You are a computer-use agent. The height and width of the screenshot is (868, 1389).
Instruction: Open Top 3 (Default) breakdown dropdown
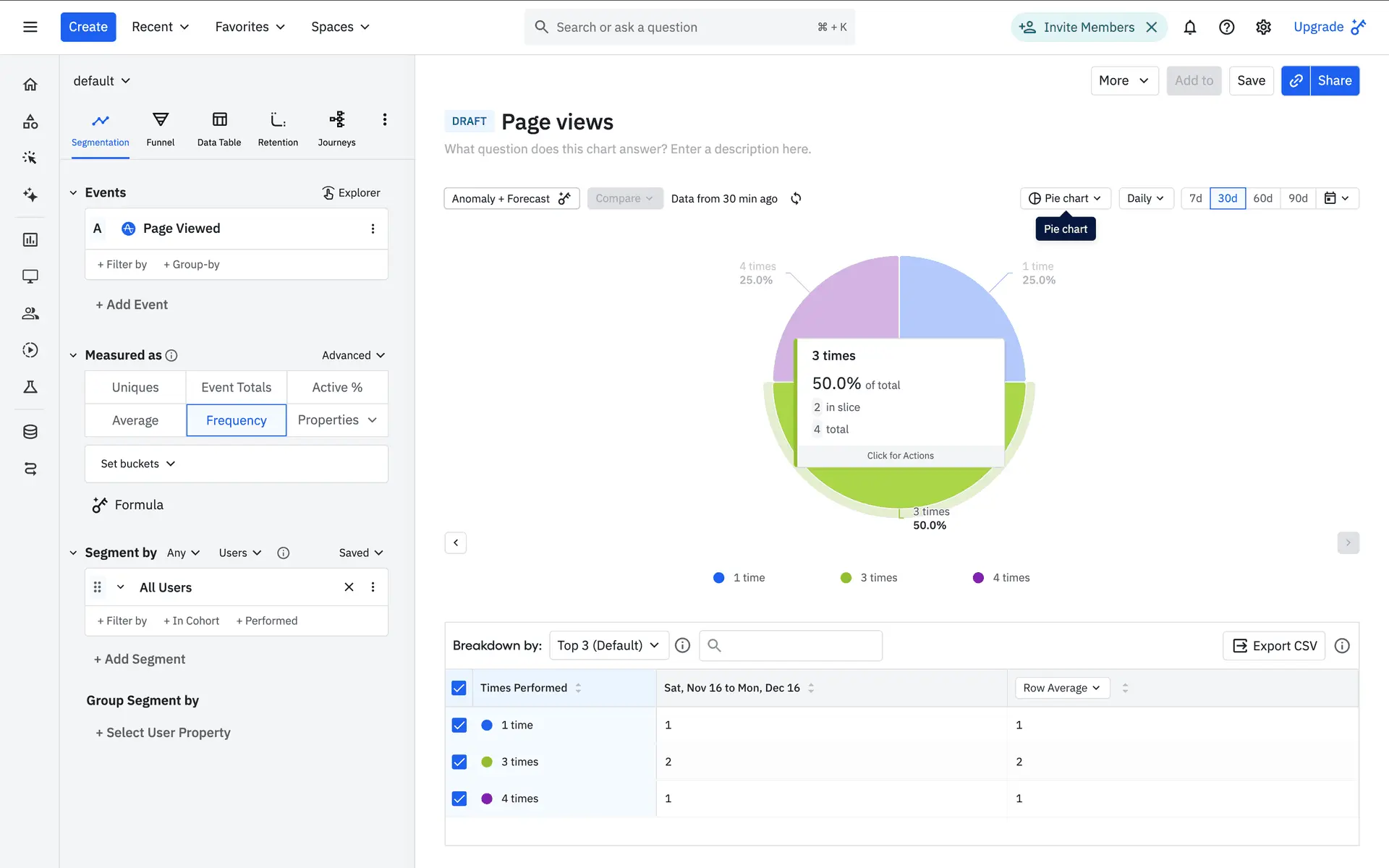(608, 645)
